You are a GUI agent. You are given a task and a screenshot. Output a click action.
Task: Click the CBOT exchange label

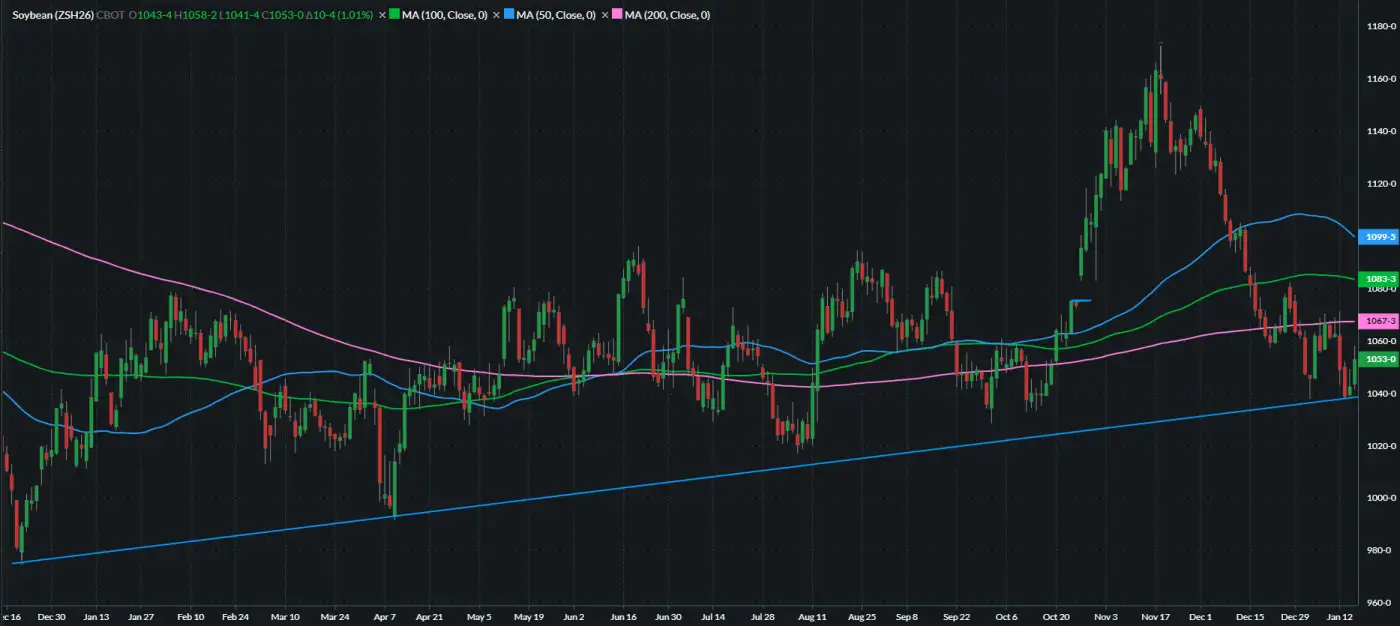pyautogui.click(x=110, y=15)
